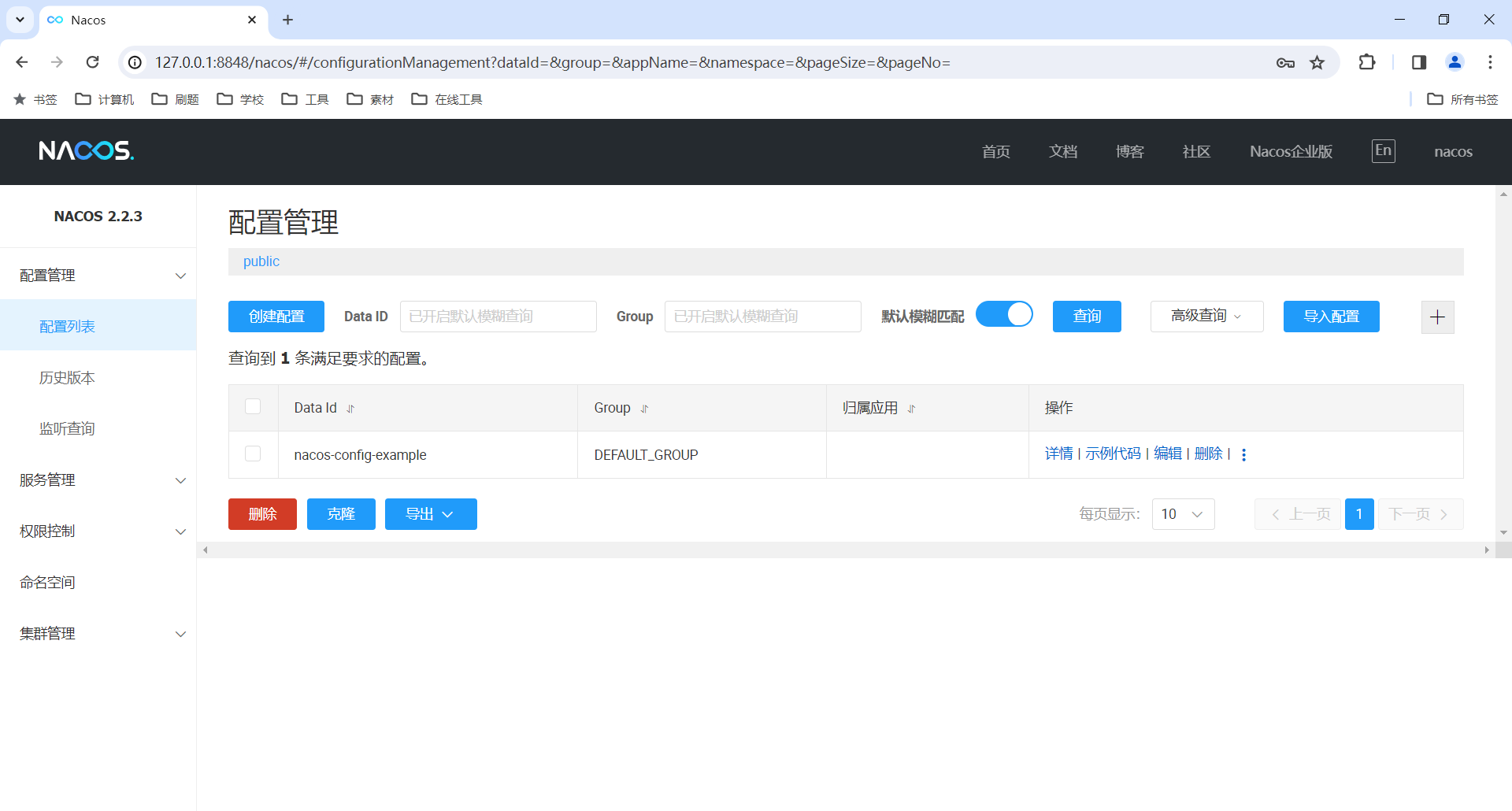The image size is (1512, 811).
Task: Check the select-all checkbox in table header
Action: pyautogui.click(x=253, y=406)
